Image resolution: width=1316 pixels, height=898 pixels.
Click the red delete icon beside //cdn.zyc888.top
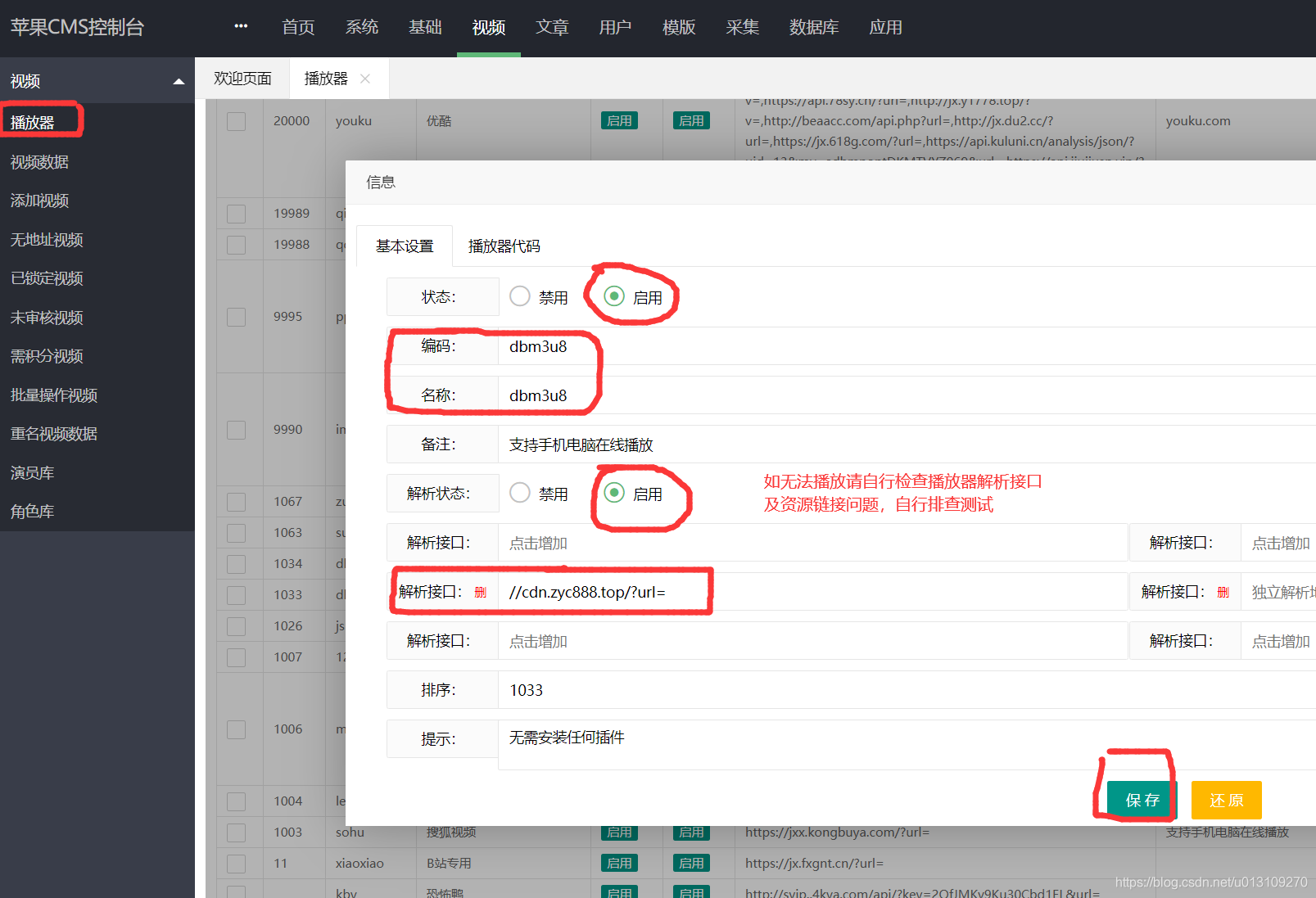coord(481,592)
